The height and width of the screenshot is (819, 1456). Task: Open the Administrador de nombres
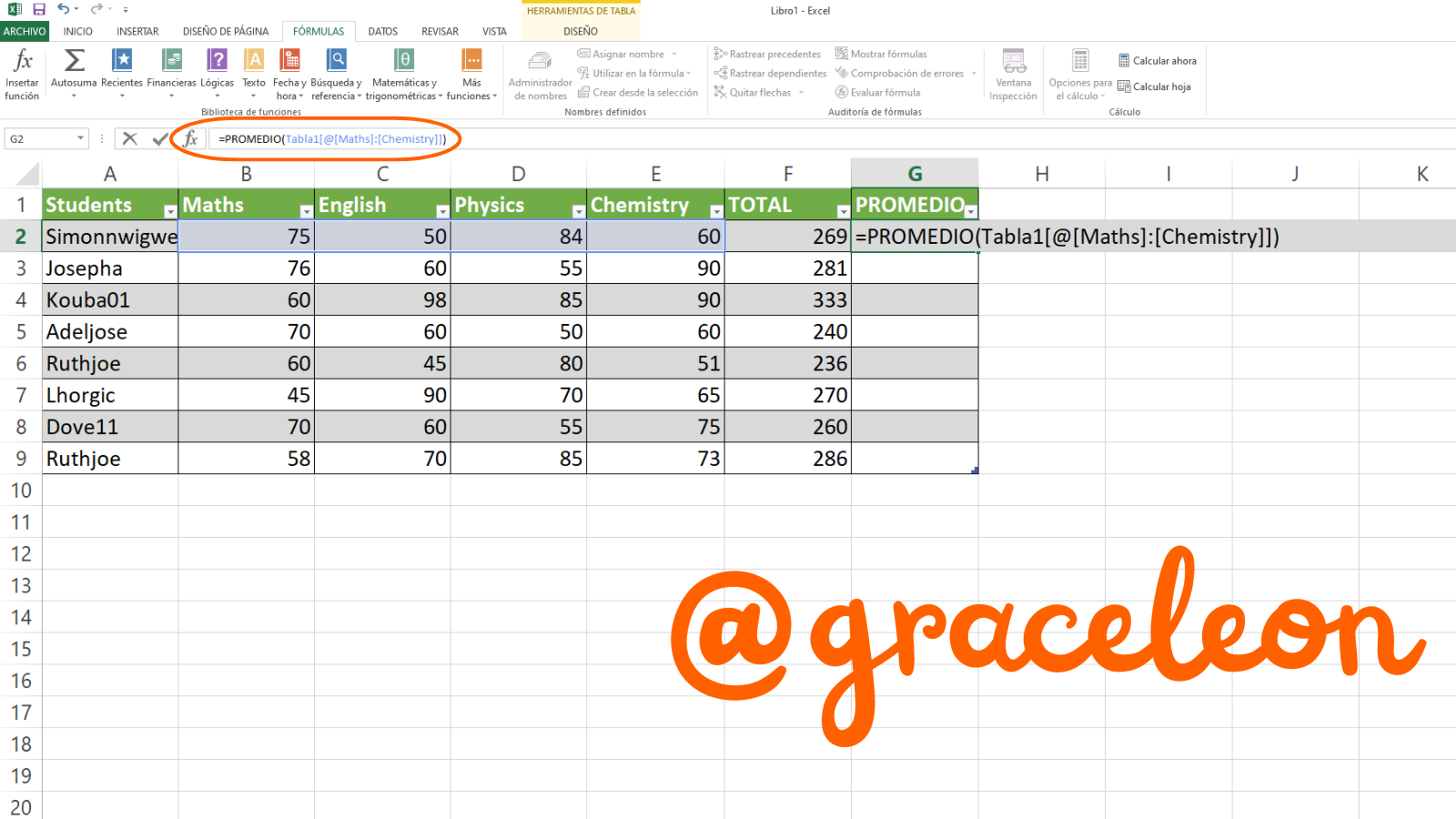coord(541,75)
